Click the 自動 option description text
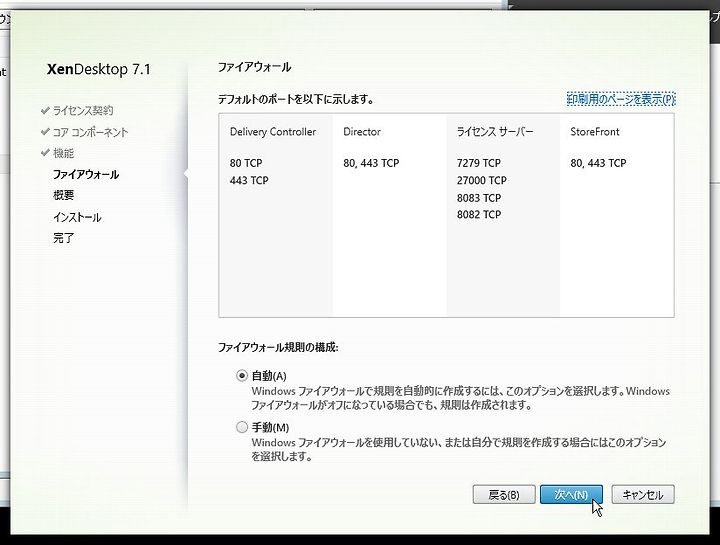The width and height of the screenshot is (720, 545). tap(461, 398)
